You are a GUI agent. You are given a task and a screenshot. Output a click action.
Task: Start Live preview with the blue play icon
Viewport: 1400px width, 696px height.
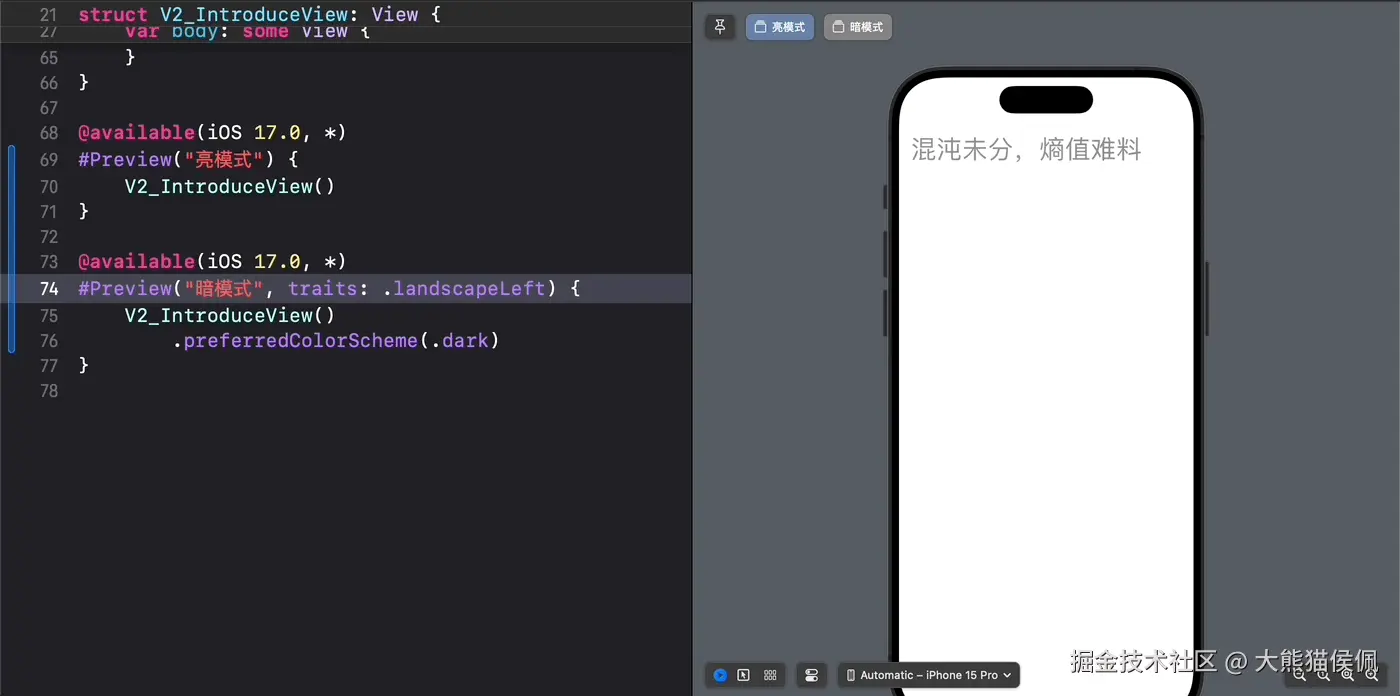coord(720,675)
